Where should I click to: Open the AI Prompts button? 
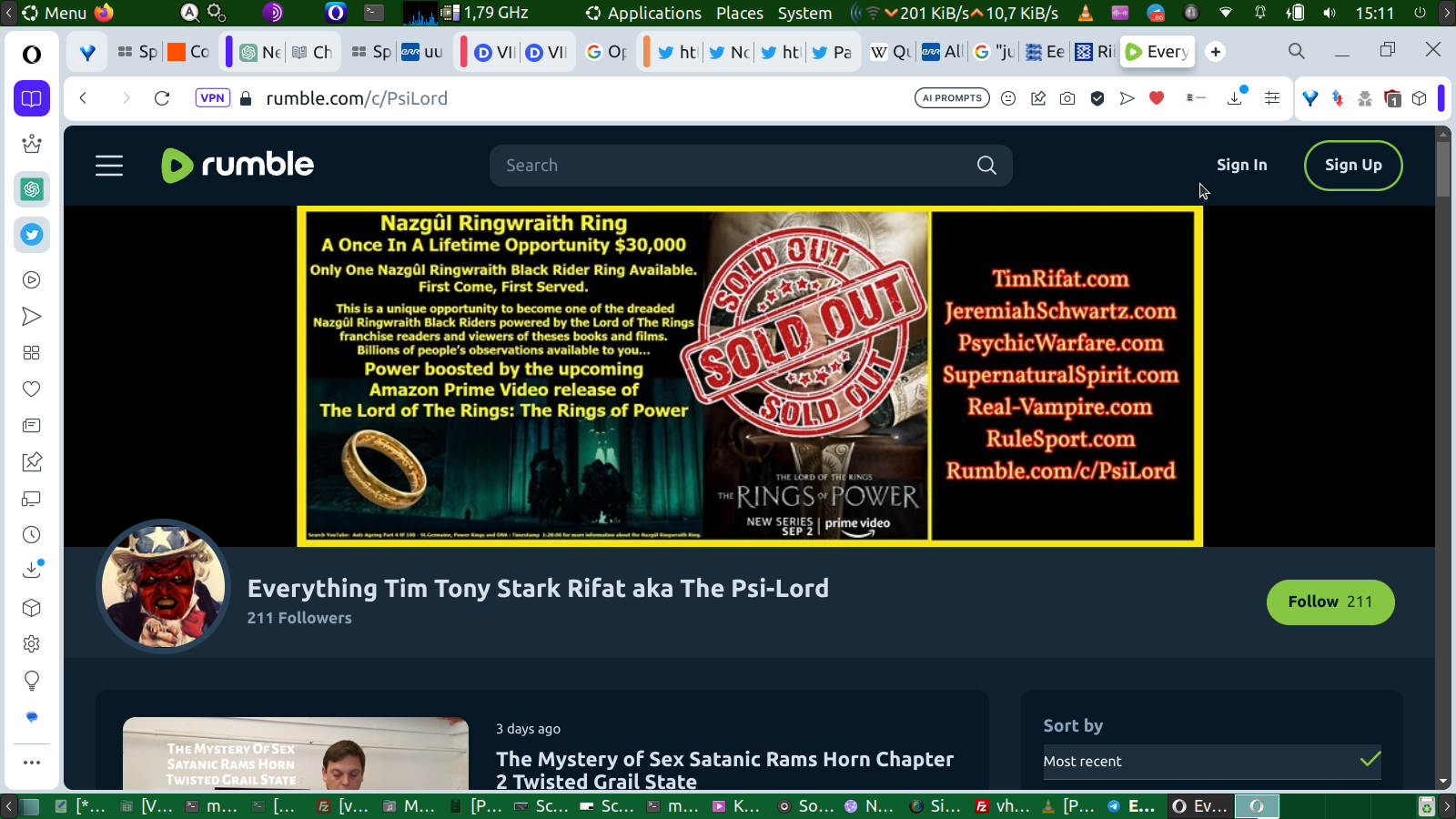952,98
